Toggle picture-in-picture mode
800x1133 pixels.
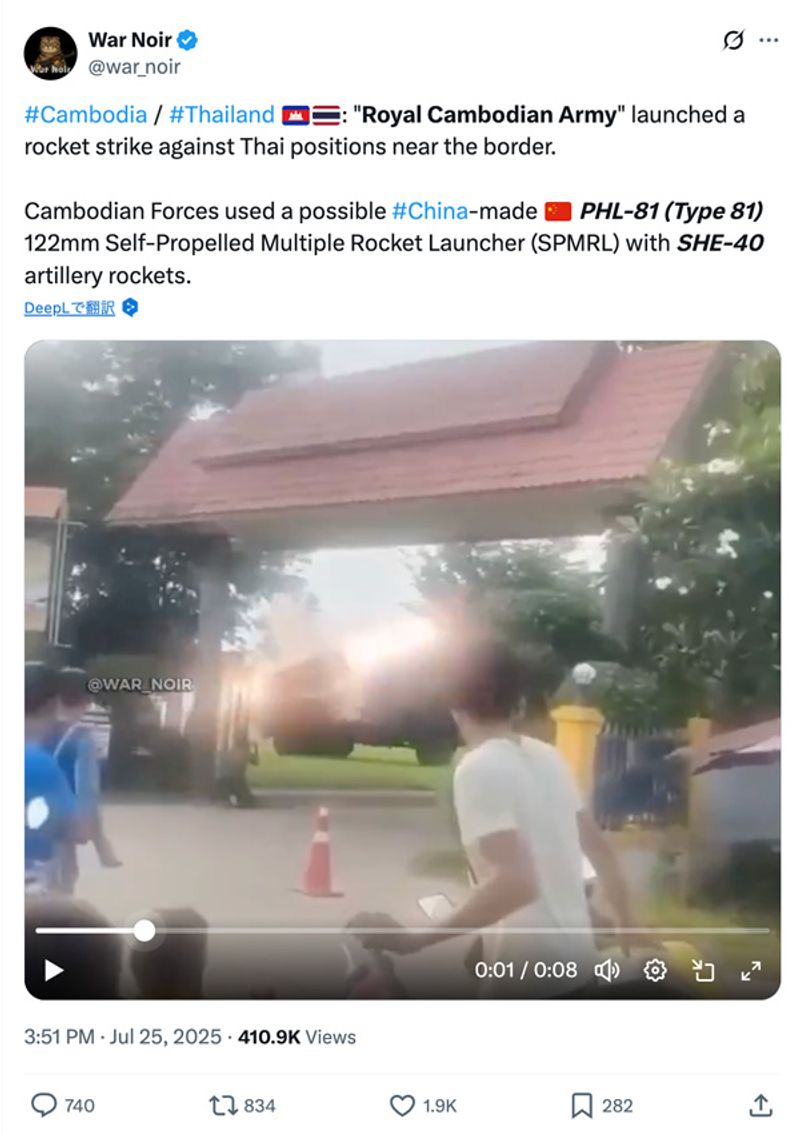pos(702,970)
